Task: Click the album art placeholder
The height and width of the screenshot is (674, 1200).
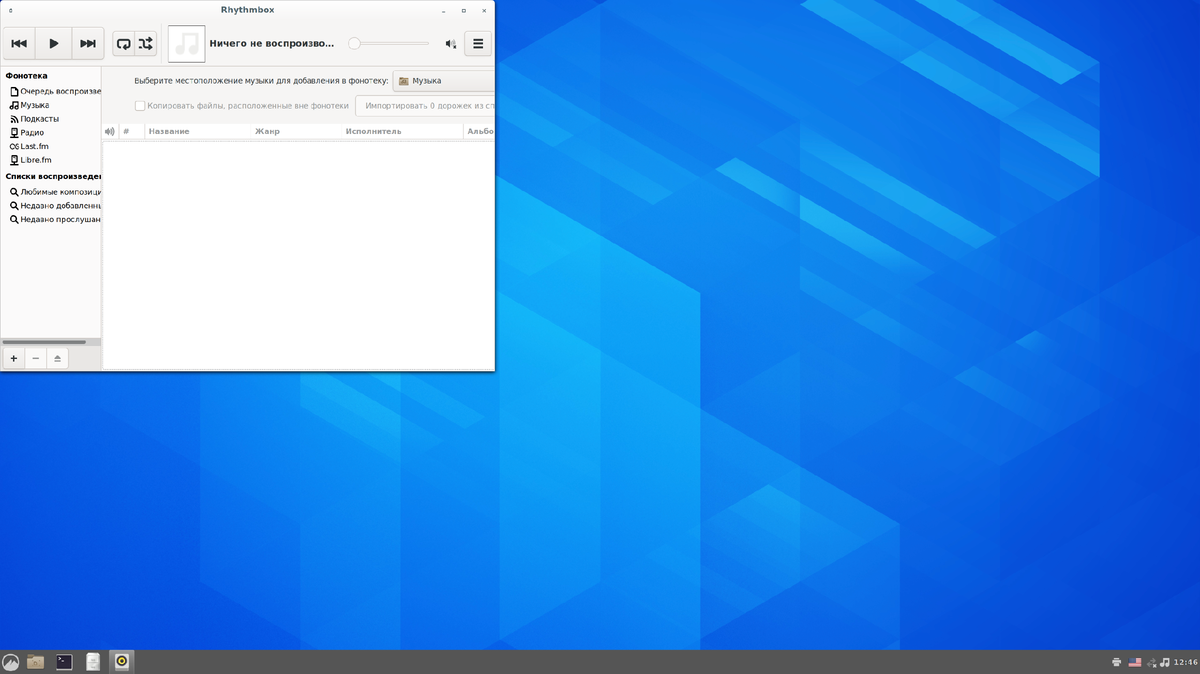Action: [x=186, y=44]
